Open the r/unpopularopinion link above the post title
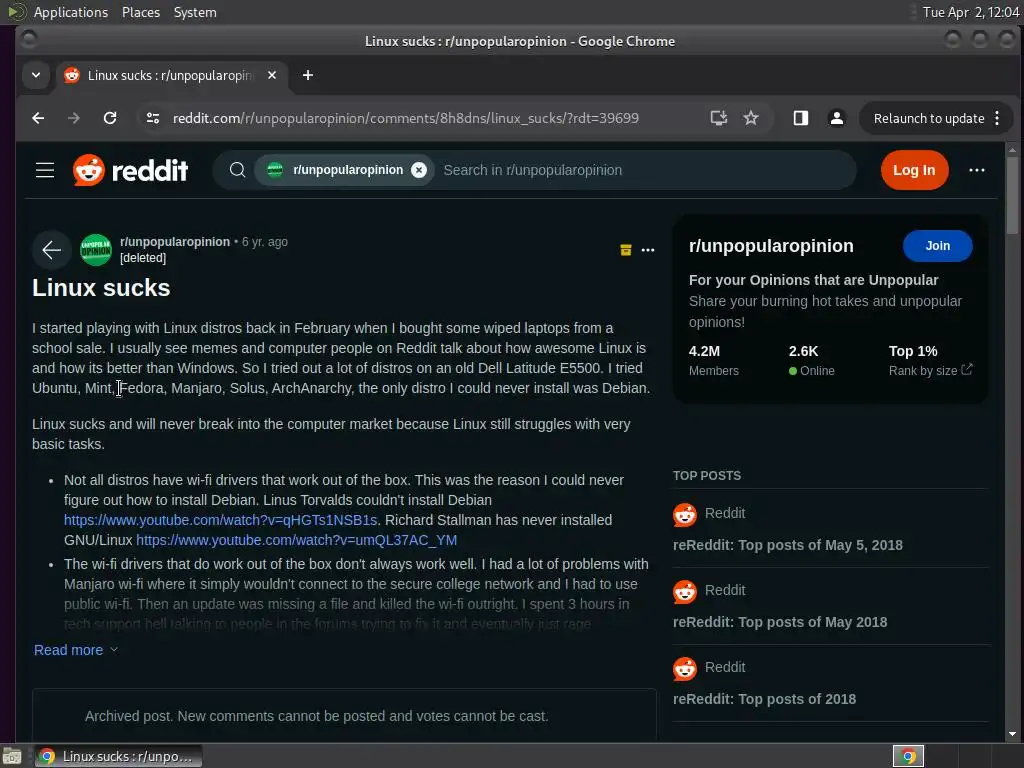1024x768 pixels. 175,242
